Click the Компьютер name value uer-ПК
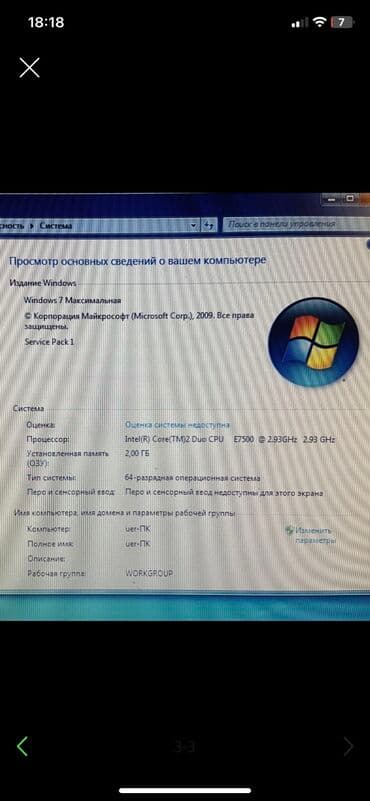The image size is (370, 801). click(138, 529)
